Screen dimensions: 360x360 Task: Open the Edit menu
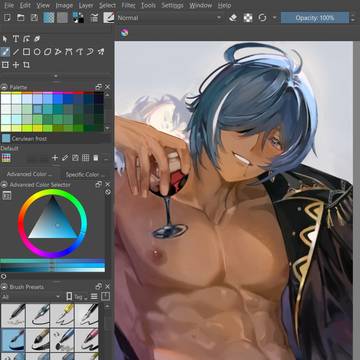25,5
